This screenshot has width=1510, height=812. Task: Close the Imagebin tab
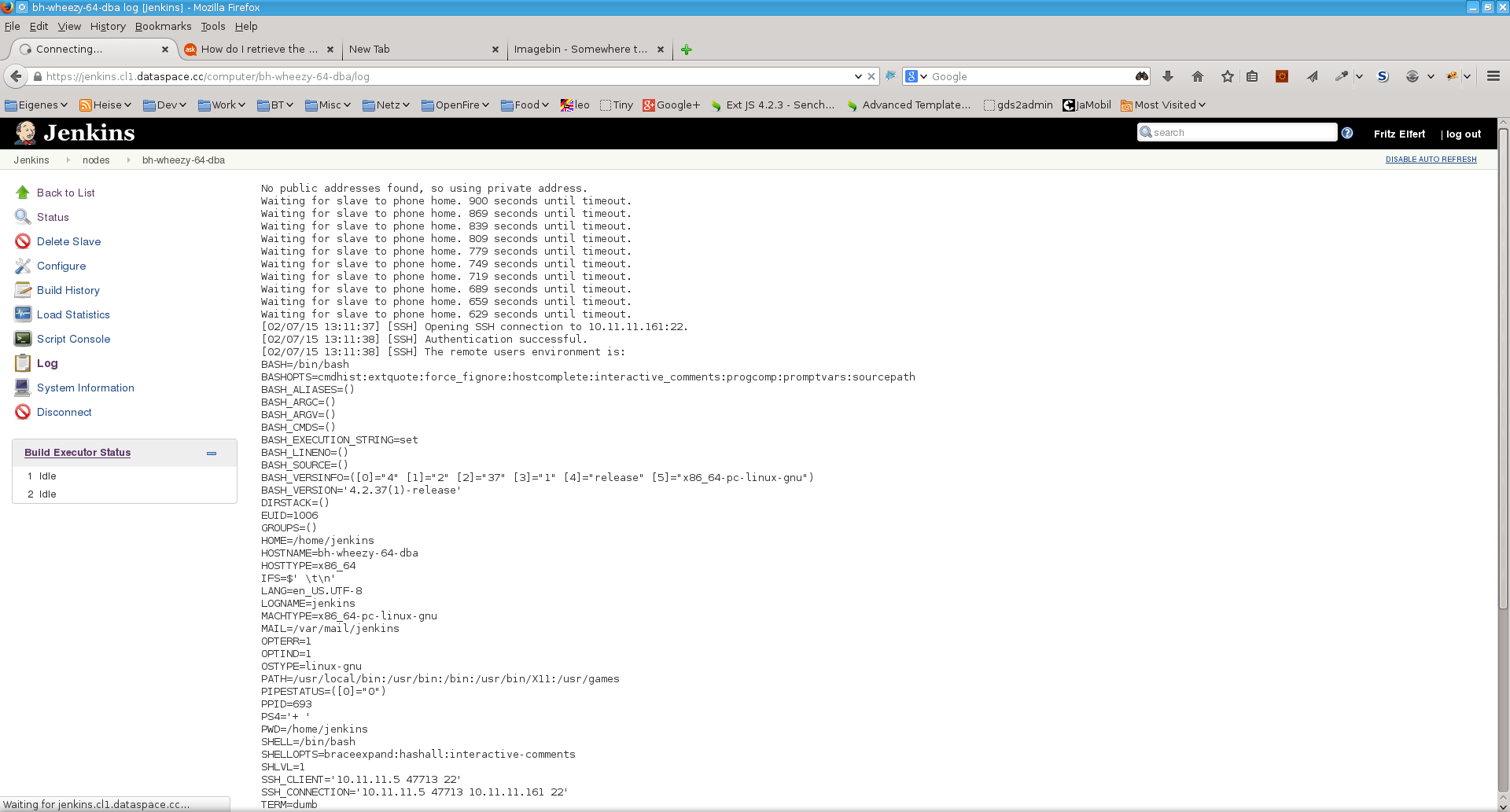point(661,50)
